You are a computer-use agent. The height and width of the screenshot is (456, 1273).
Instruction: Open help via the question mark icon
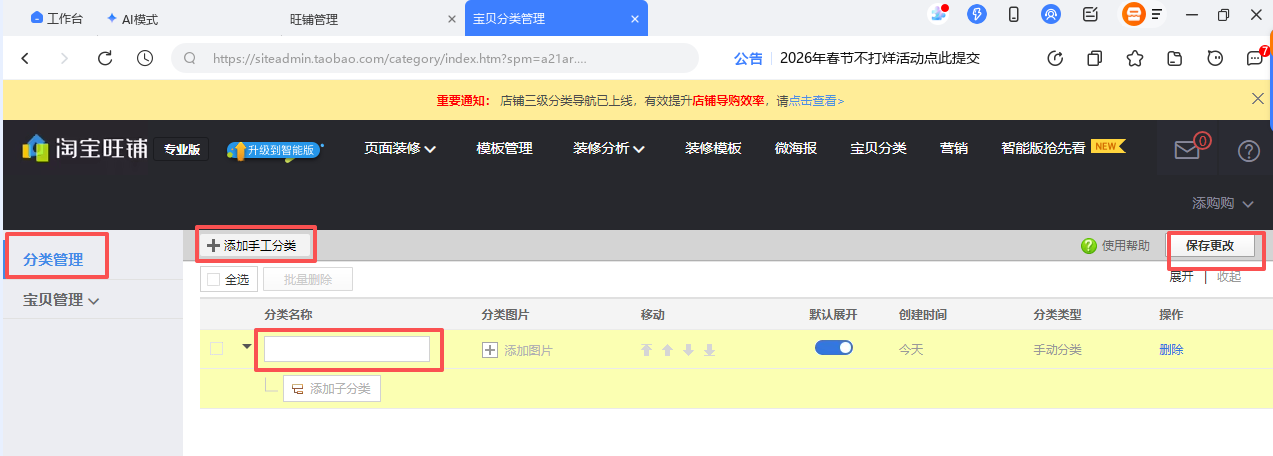point(1248,151)
